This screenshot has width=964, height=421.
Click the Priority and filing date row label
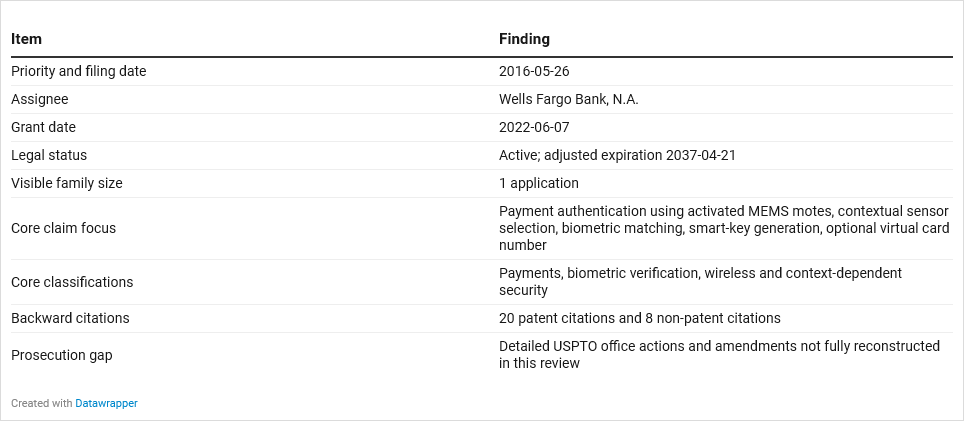(79, 71)
